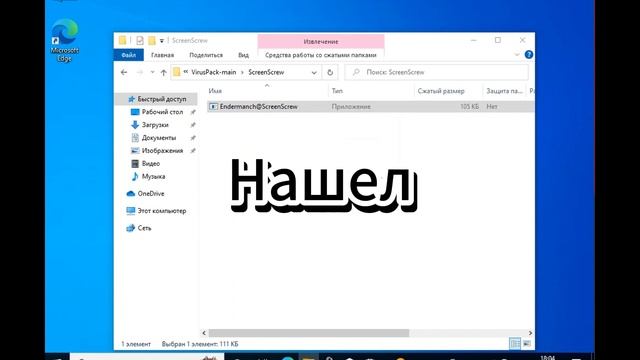Go up one folder level
Viewport: 640px width, 360px height.
click(x=164, y=72)
